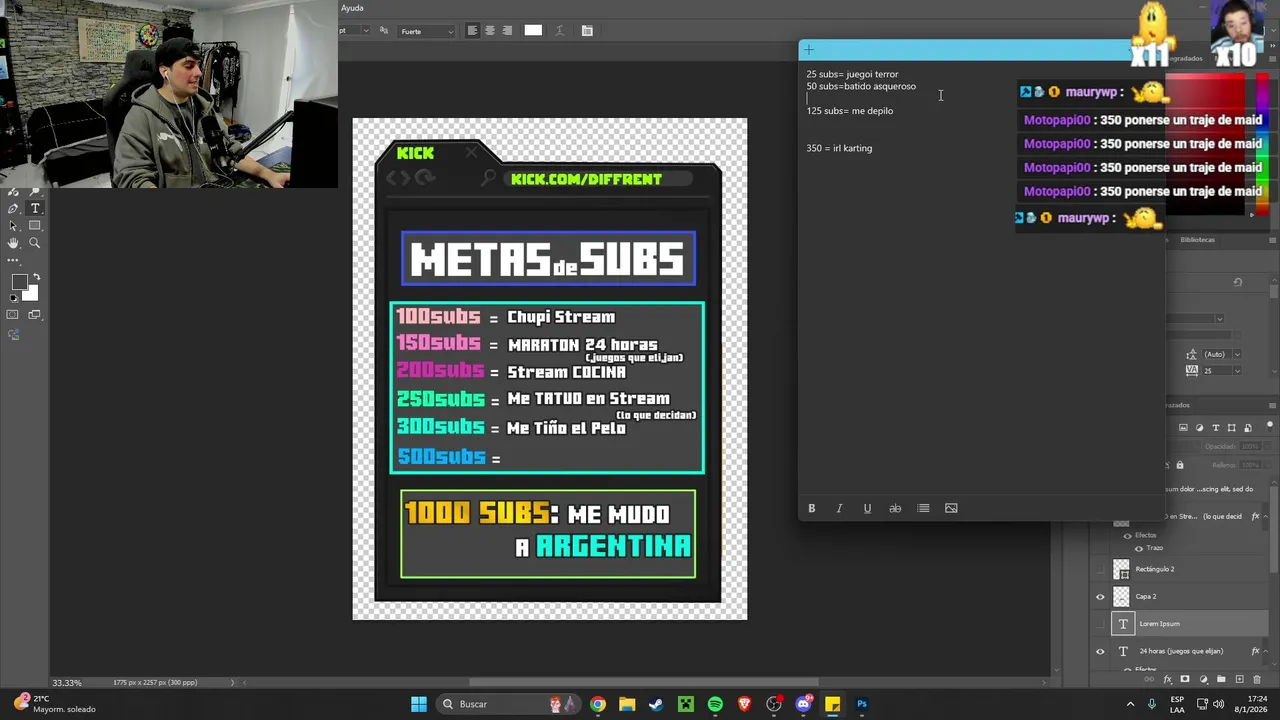Image resolution: width=1280 pixels, height=720 pixels.
Task: Show the Rectángulo 2 layer
Action: point(1100,569)
